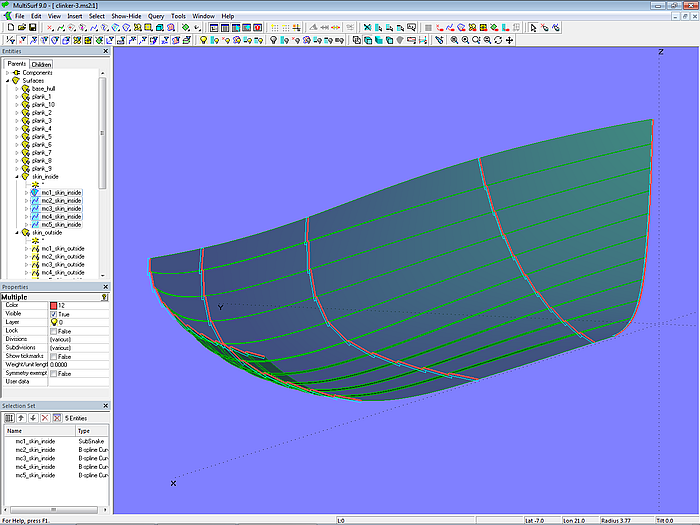Viewport: 700px width, 525px height.
Task: Switch to the Children tab
Action: click(41, 64)
